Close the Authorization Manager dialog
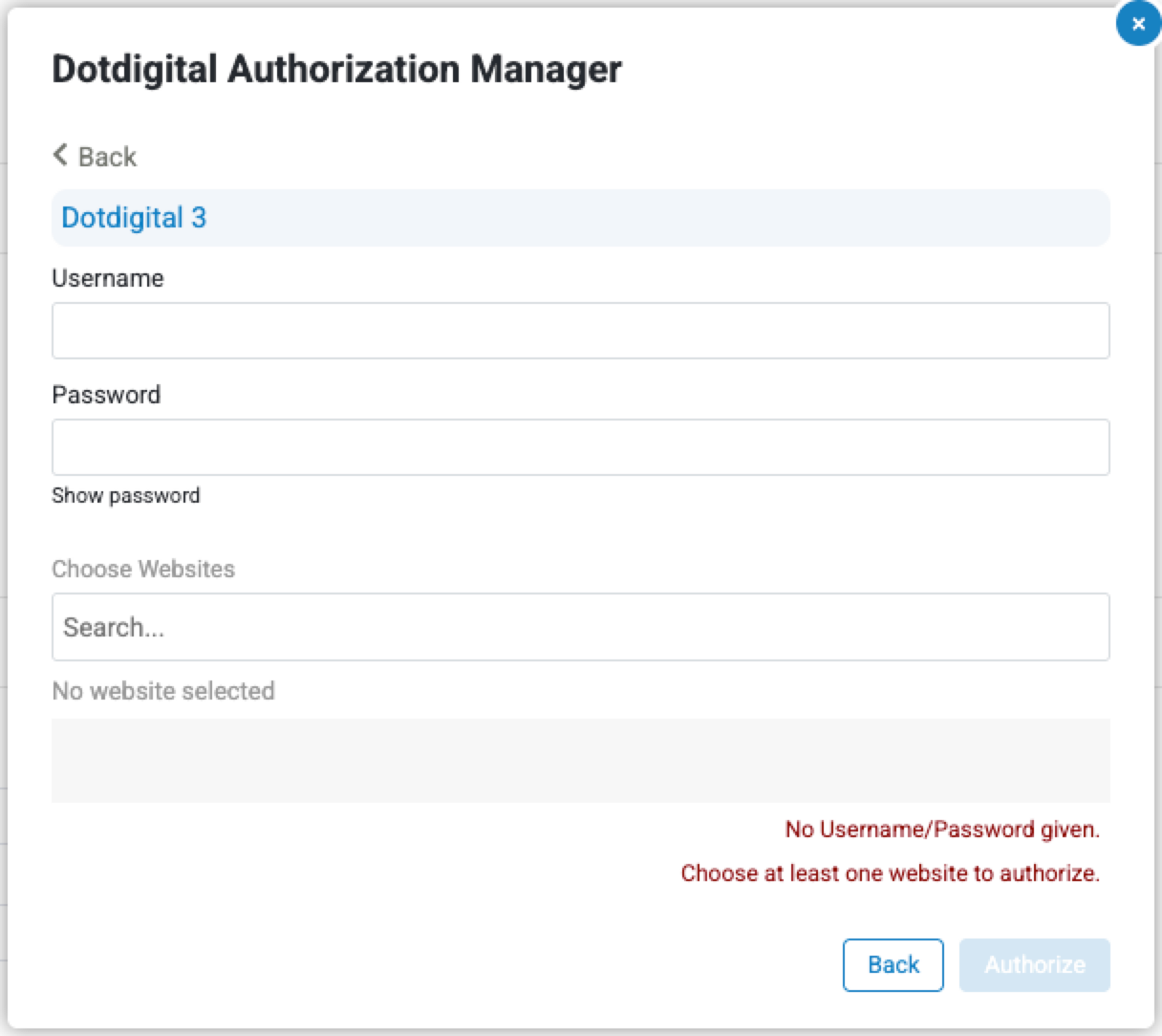 pyautogui.click(x=1137, y=25)
